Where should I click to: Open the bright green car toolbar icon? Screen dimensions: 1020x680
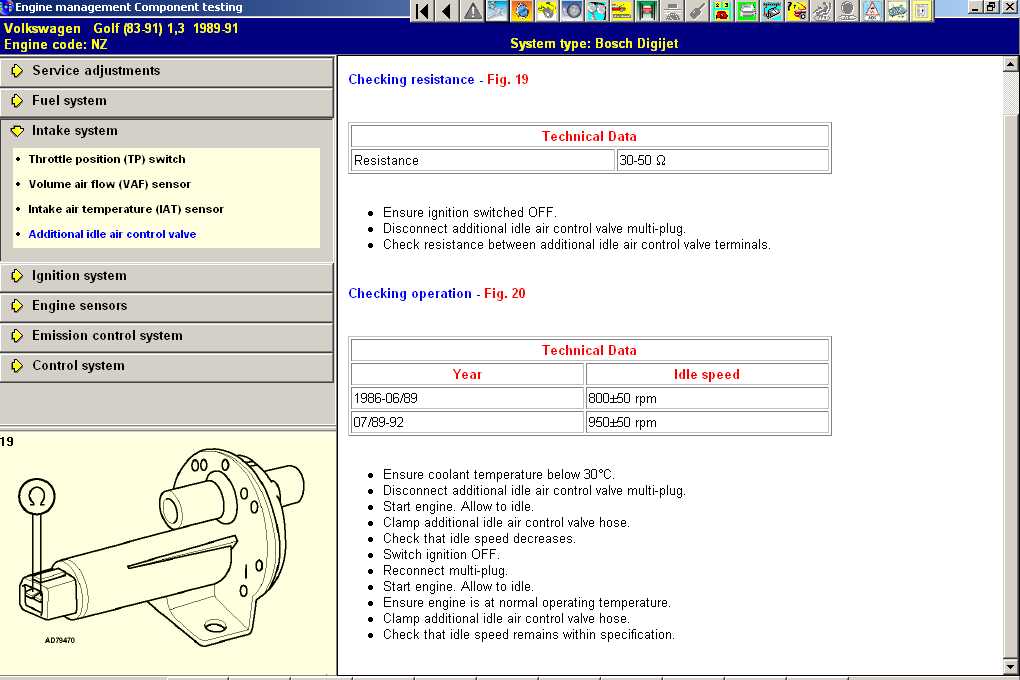(747, 10)
